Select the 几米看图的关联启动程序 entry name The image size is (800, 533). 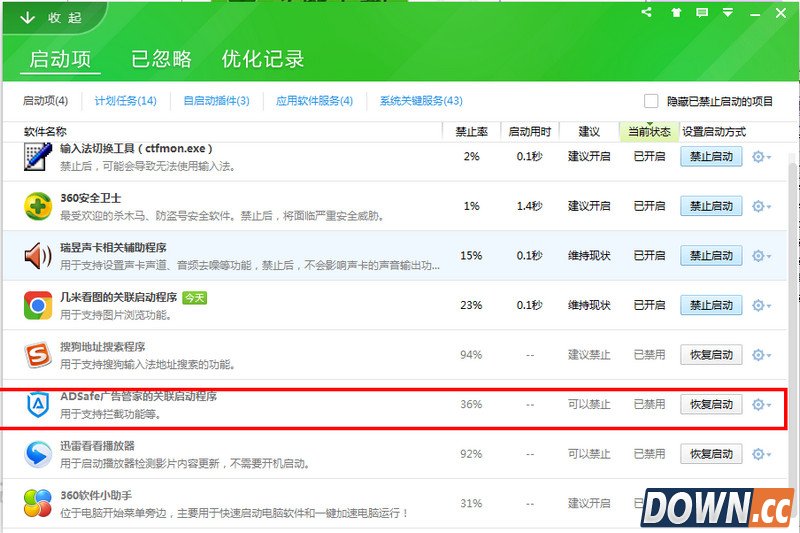click(x=118, y=297)
